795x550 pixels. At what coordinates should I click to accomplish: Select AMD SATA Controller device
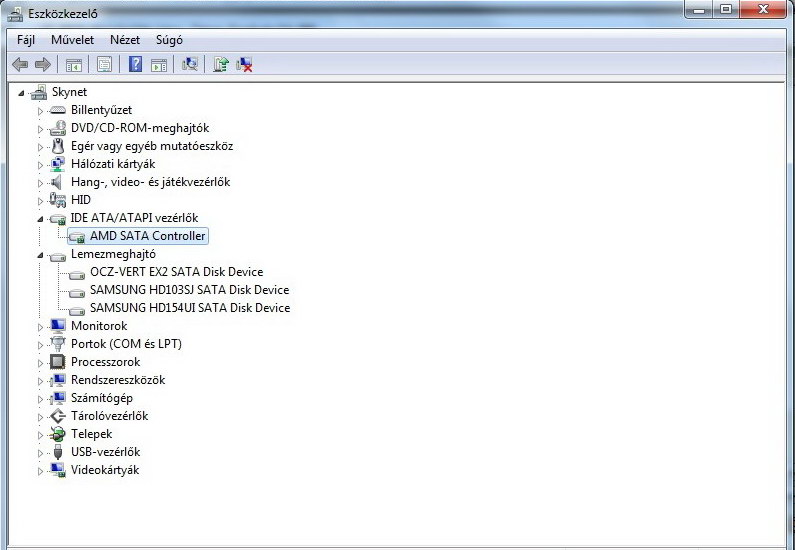coord(148,236)
